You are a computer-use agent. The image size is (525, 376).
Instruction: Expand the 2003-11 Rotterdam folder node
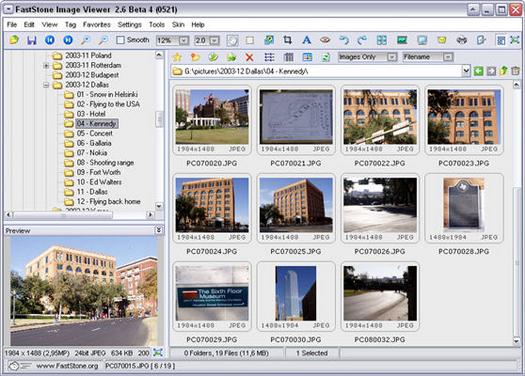click(x=46, y=66)
